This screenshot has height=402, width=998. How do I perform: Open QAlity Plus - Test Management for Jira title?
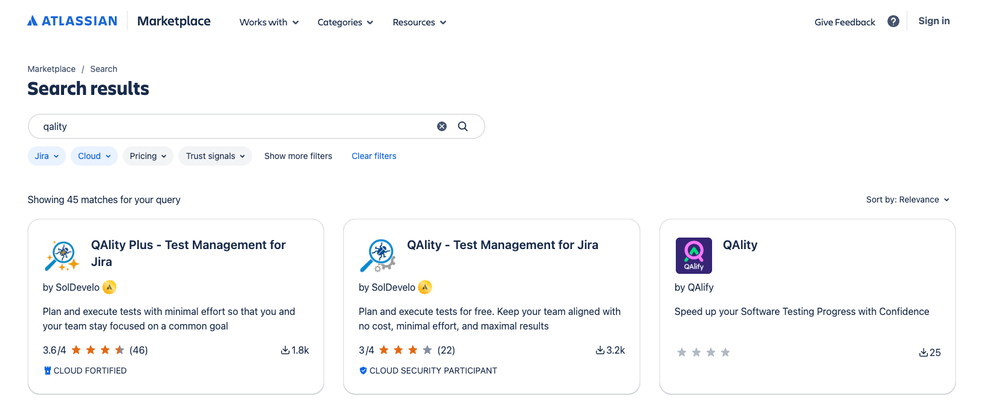pos(188,253)
